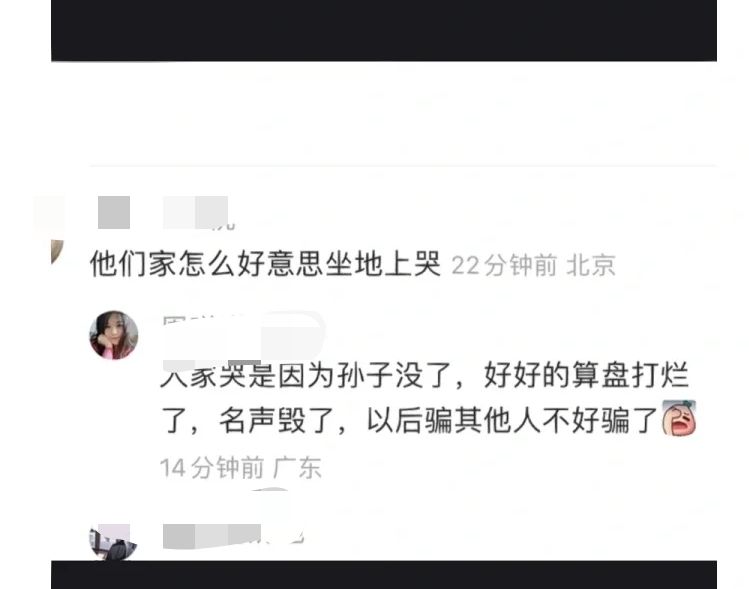The height and width of the screenshot is (589, 749).
Task: Tap the black bar at the bottom
Action: click(x=384, y=575)
